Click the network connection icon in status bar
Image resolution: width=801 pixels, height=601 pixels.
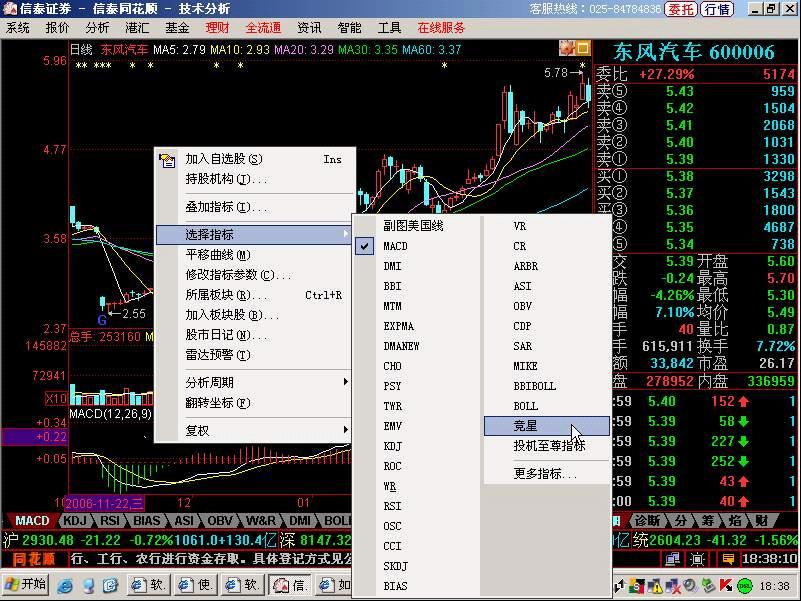[x=673, y=559]
